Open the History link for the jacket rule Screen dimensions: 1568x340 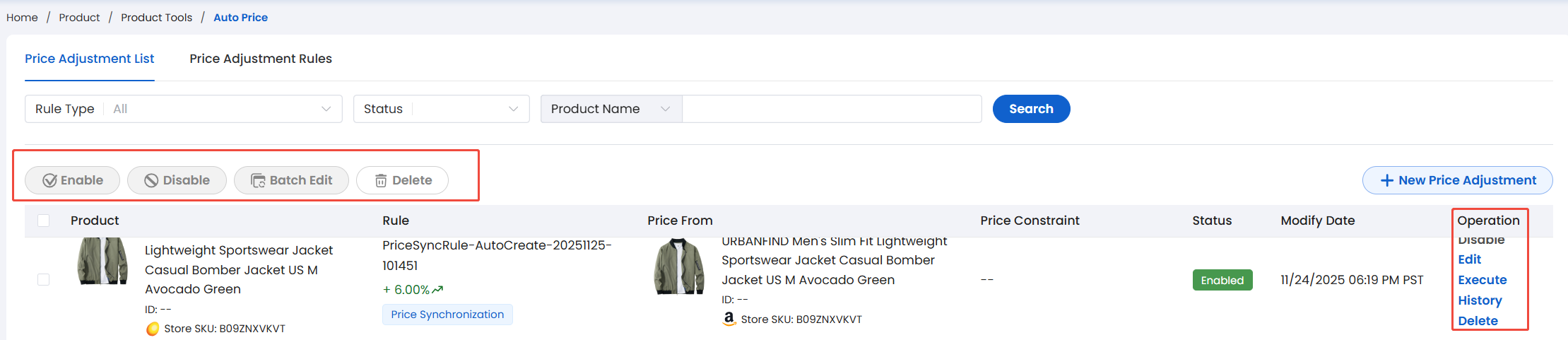[x=1480, y=300]
